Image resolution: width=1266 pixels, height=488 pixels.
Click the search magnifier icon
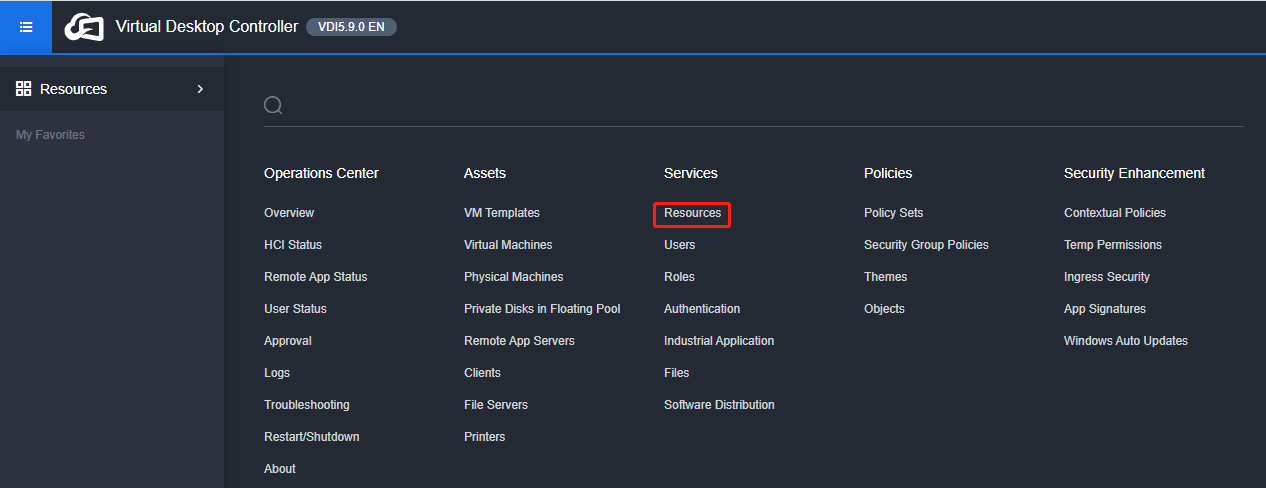(x=273, y=106)
